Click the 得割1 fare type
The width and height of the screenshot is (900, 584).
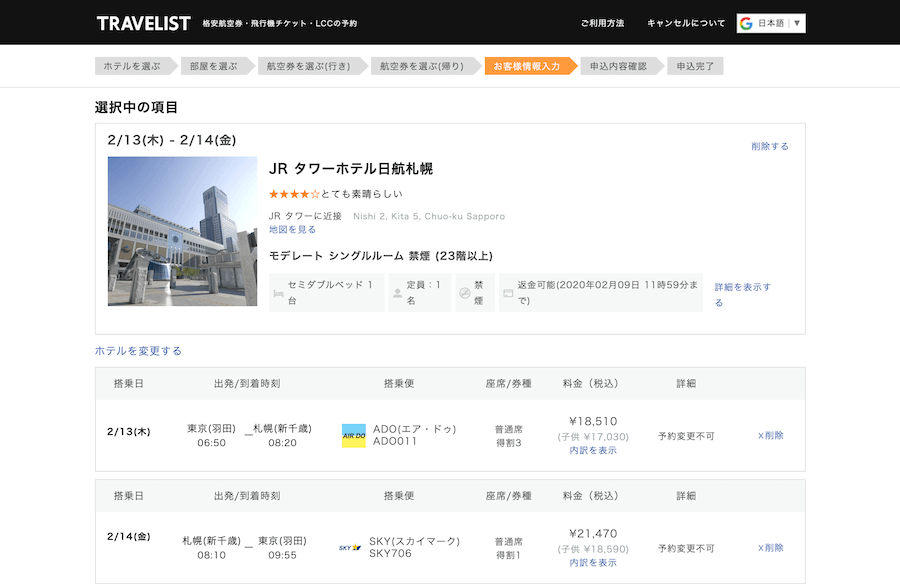509,555
